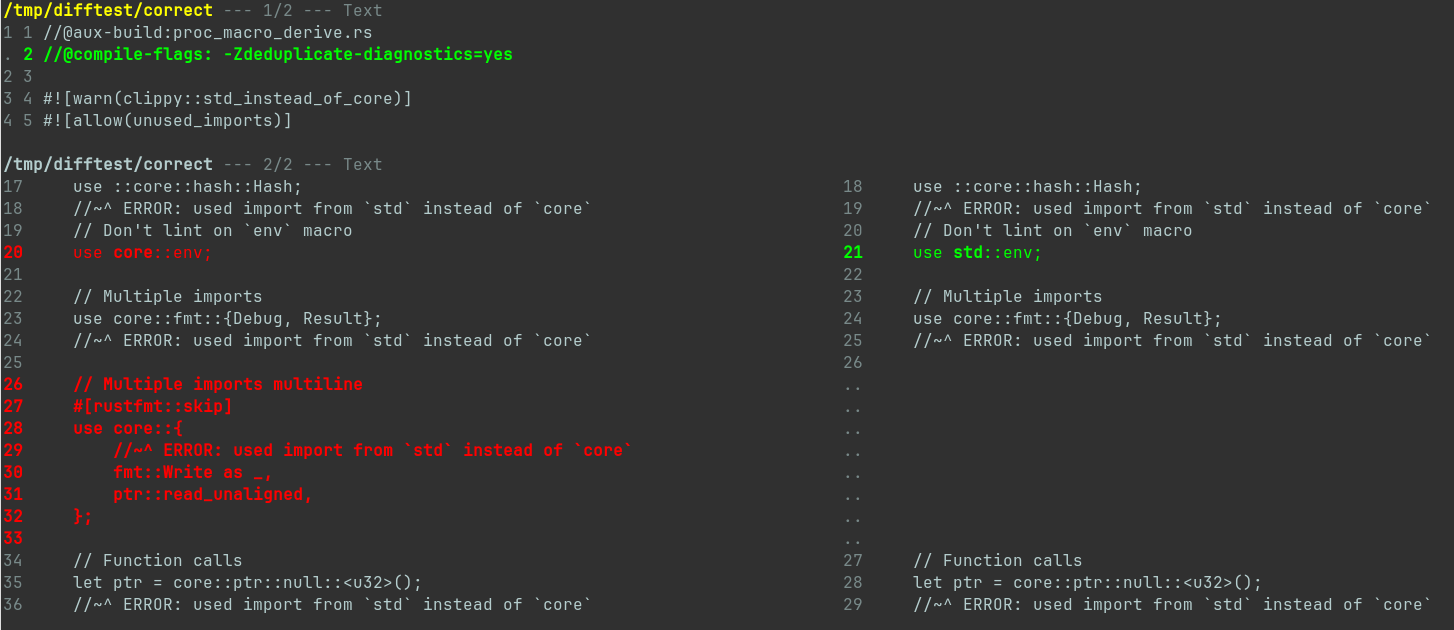The height and width of the screenshot is (630, 1454).
Task: Select added green line 'use std::env;'
Action: [x=977, y=252]
